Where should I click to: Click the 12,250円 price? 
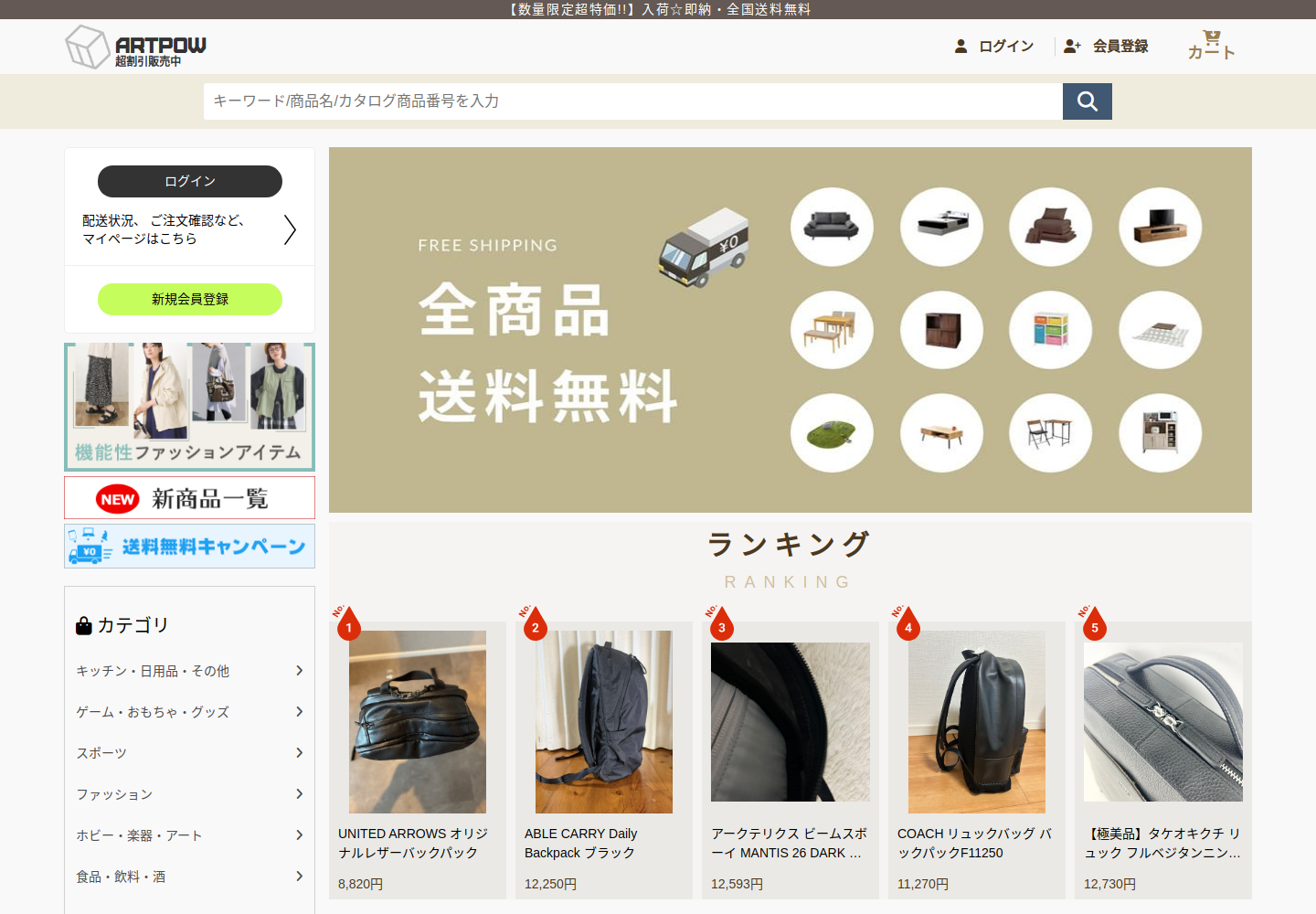tap(550, 884)
